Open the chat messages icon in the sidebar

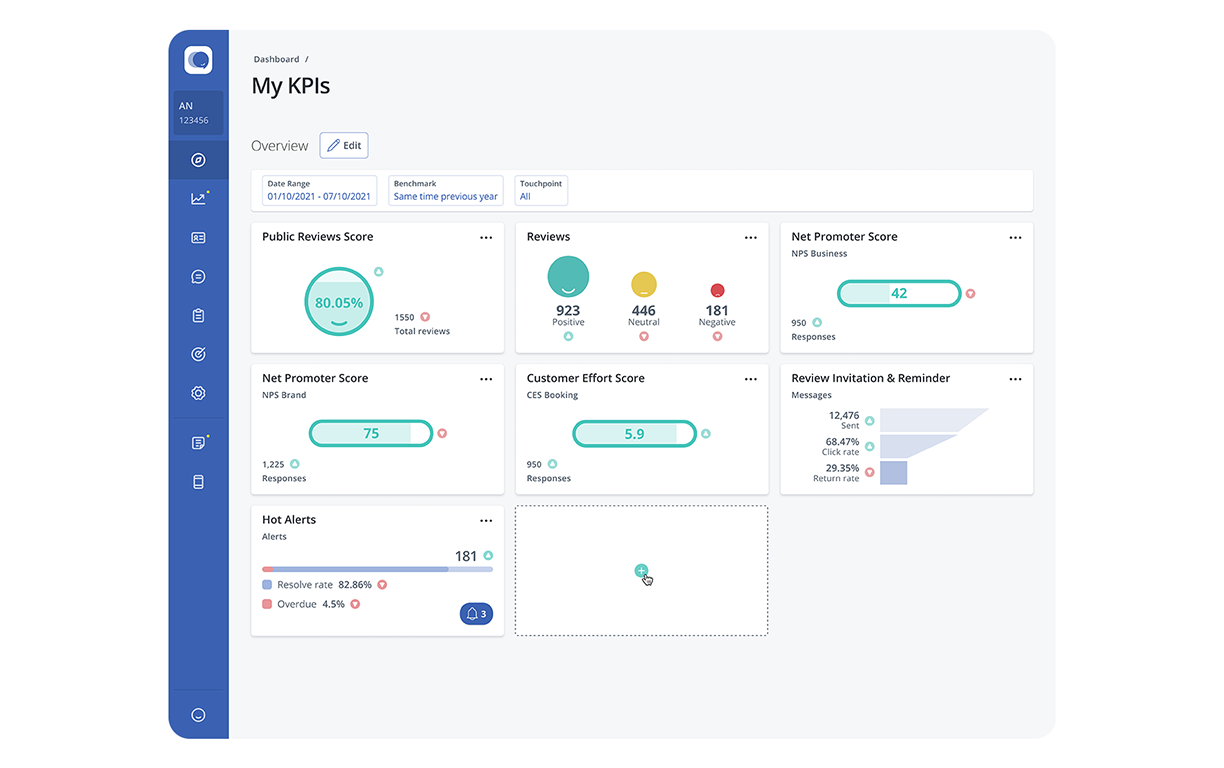(x=198, y=276)
